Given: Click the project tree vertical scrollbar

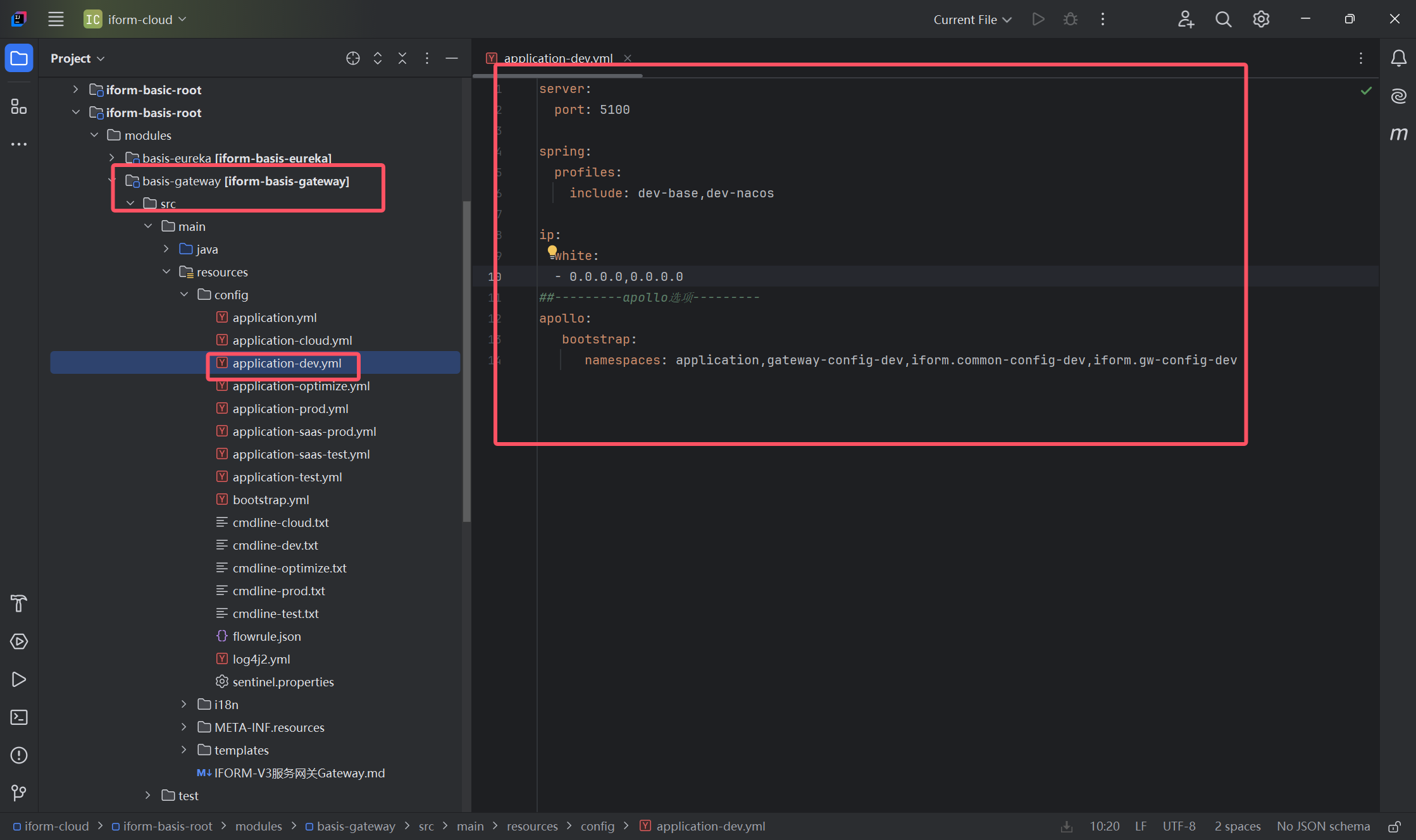Looking at the screenshot, I should [467, 361].
